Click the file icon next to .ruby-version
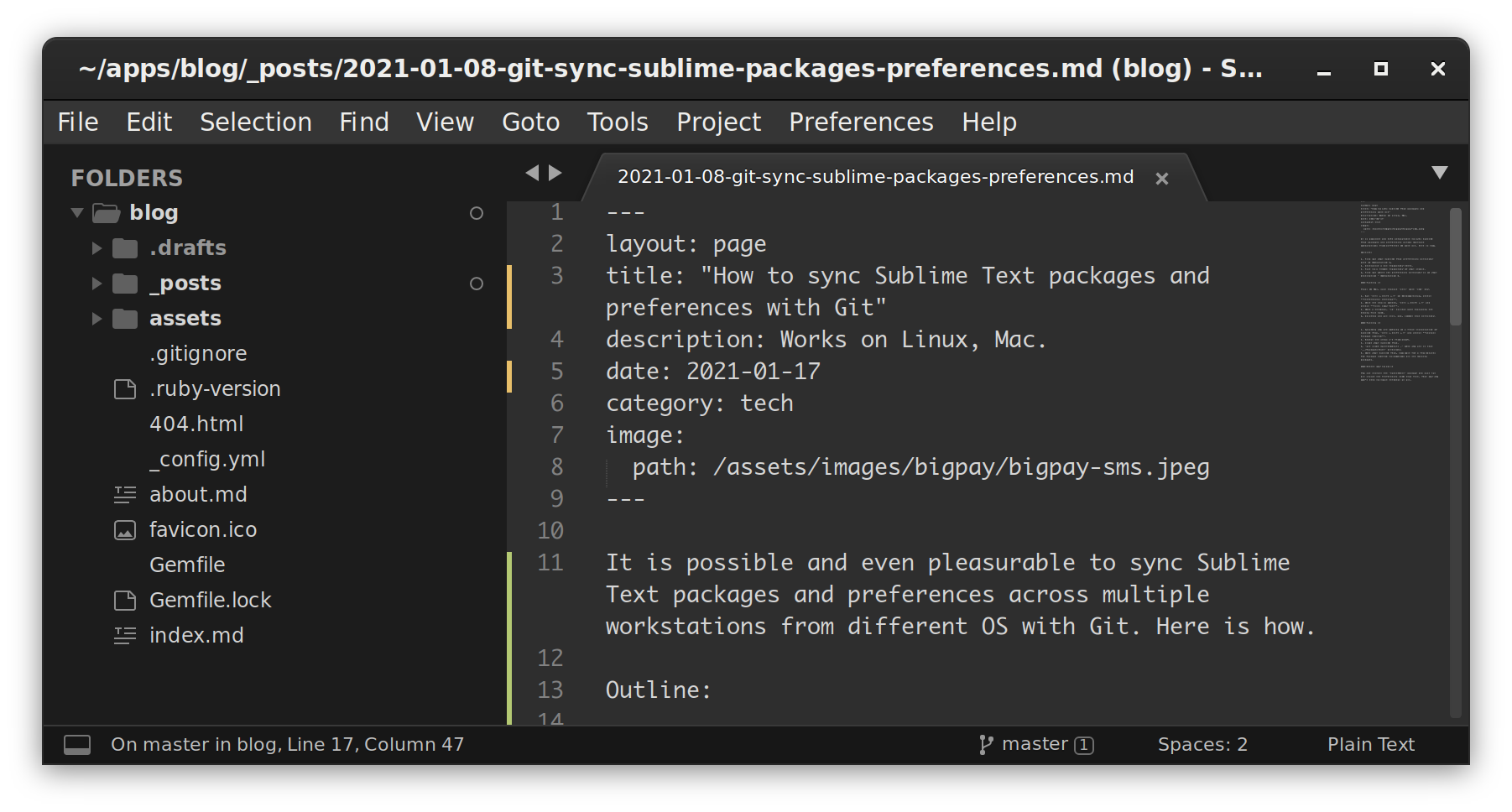The width and height of the screenshot is (1512, 812). point(124,388)
